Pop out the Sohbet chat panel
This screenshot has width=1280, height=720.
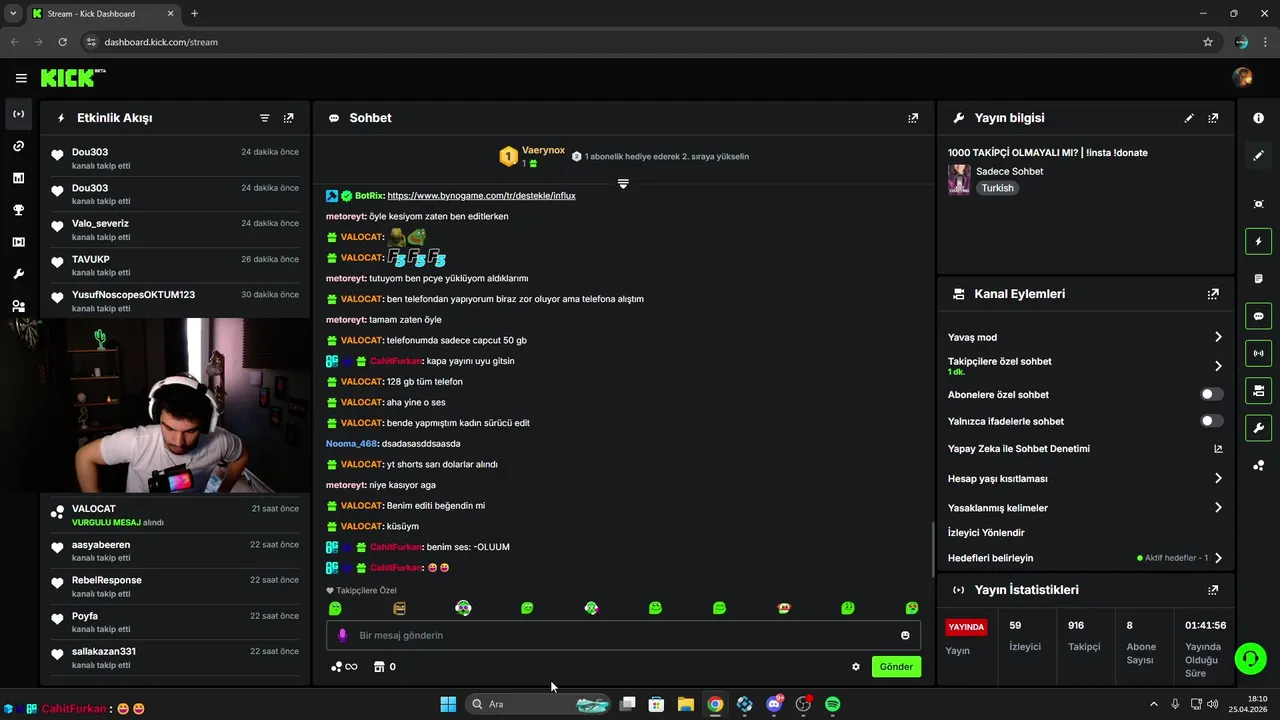913,118
